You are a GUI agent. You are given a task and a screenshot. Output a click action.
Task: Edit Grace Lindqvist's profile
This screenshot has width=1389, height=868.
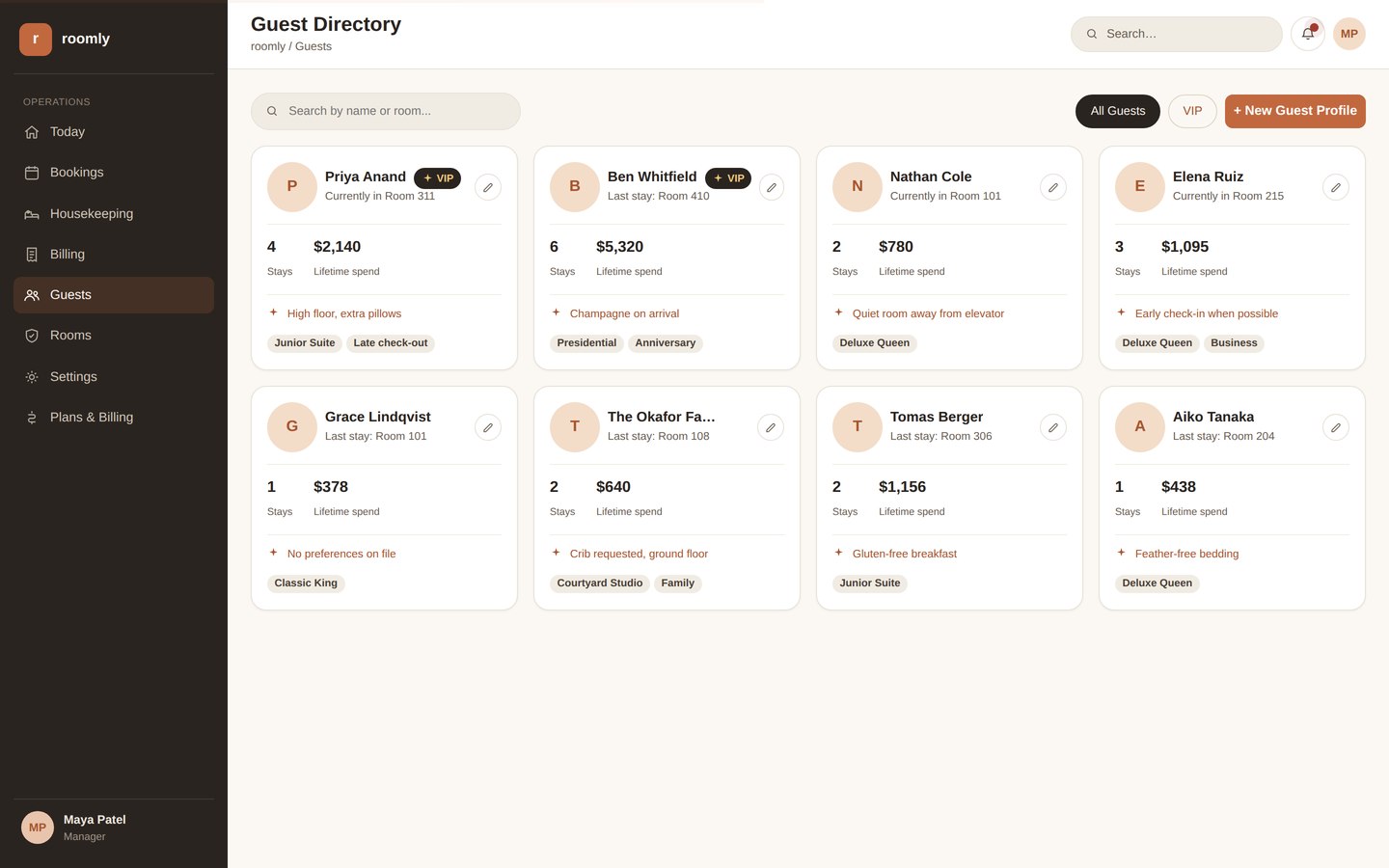click(488, 427)
